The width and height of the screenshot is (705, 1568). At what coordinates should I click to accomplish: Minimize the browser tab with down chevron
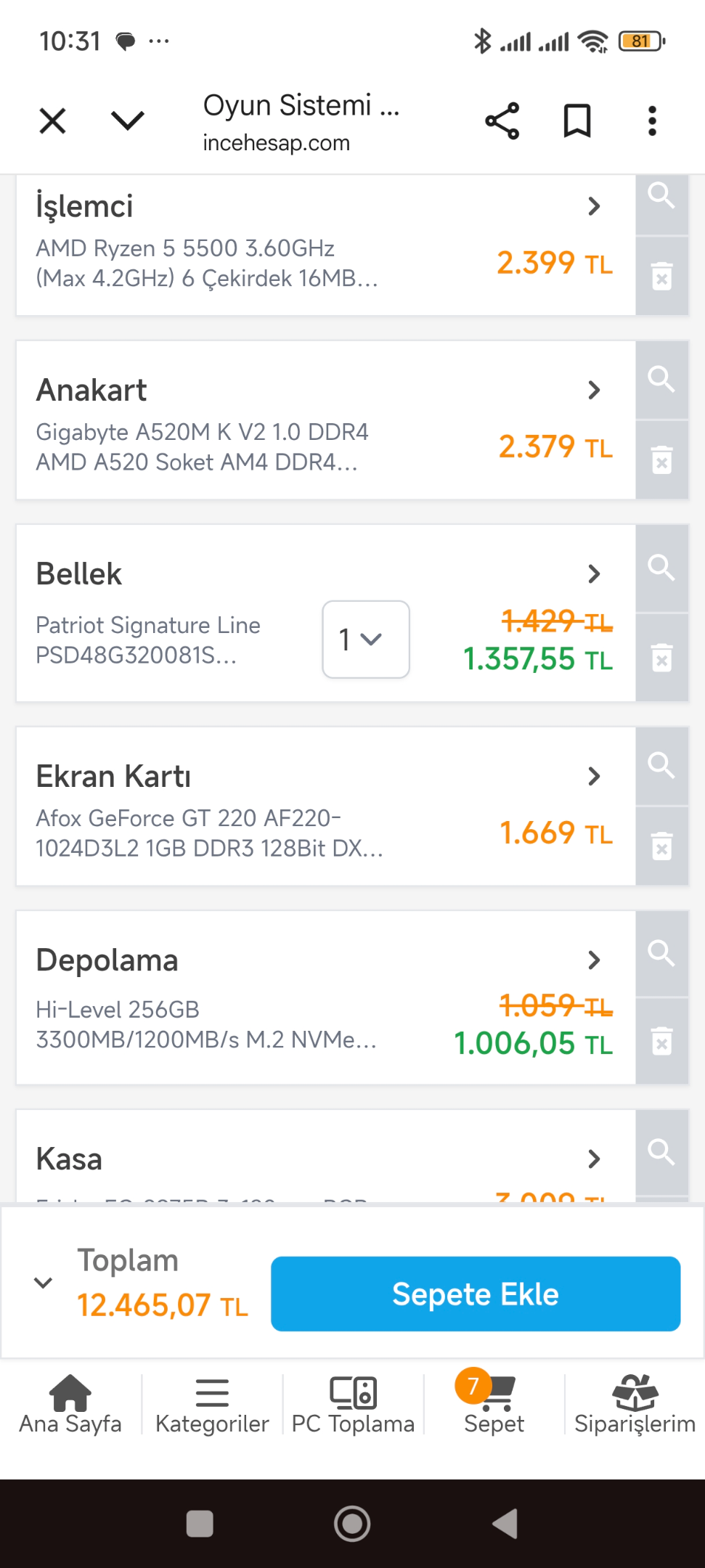coord(128,121)
